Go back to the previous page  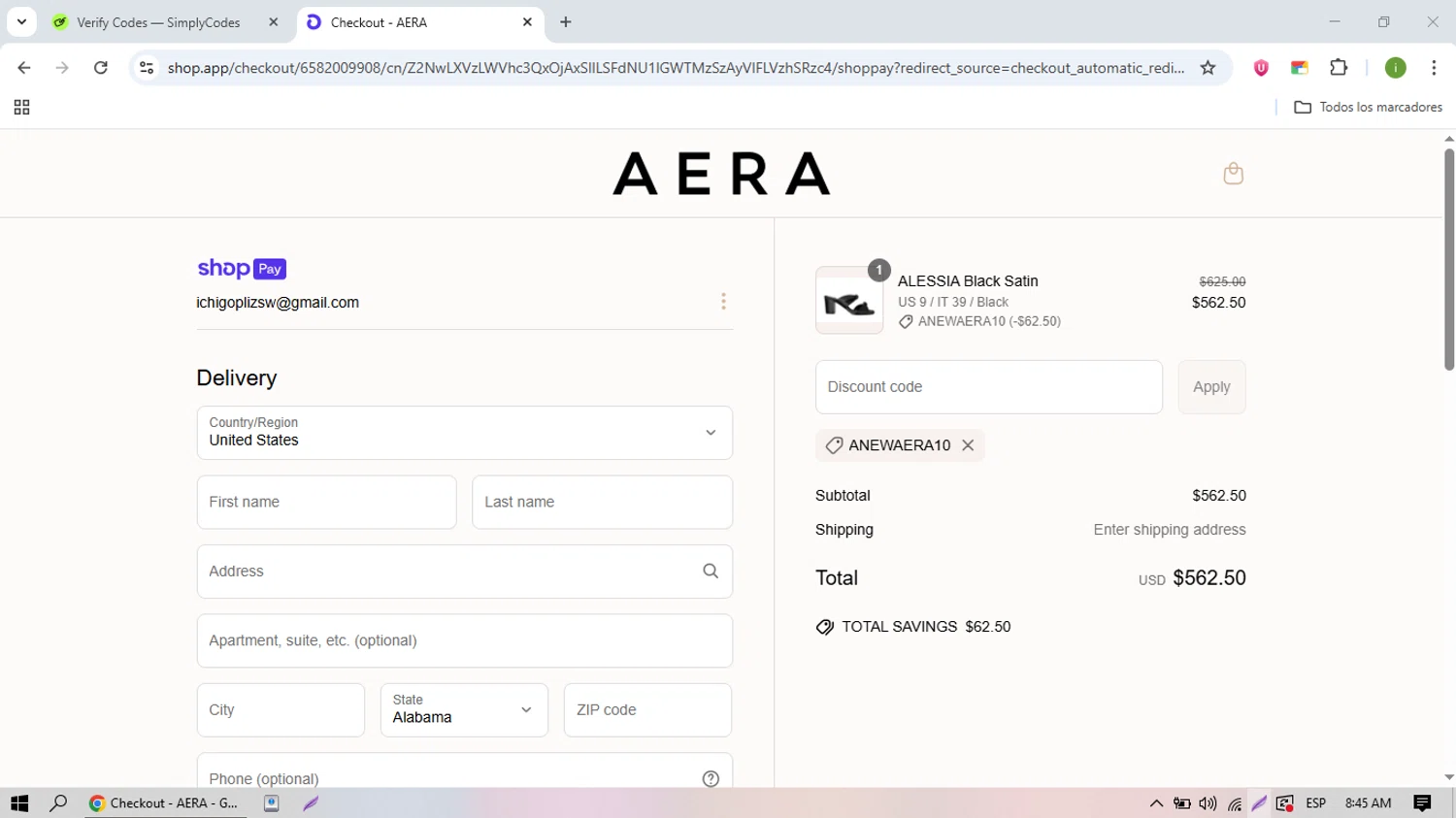click(24, 68)
